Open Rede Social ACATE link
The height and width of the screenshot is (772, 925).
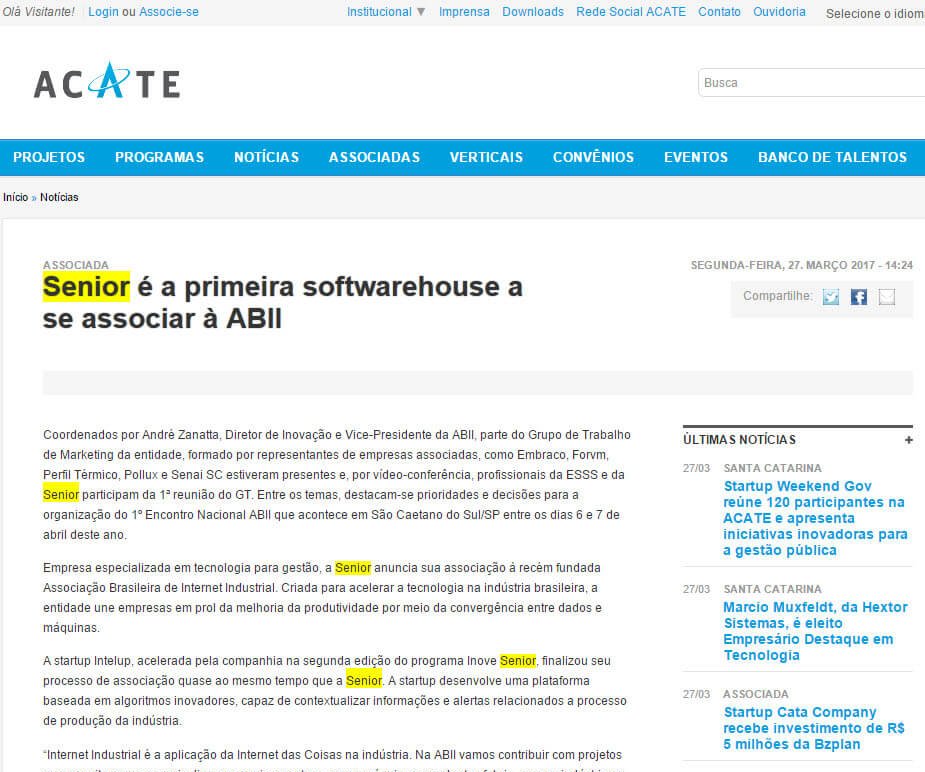pos(631,12)
